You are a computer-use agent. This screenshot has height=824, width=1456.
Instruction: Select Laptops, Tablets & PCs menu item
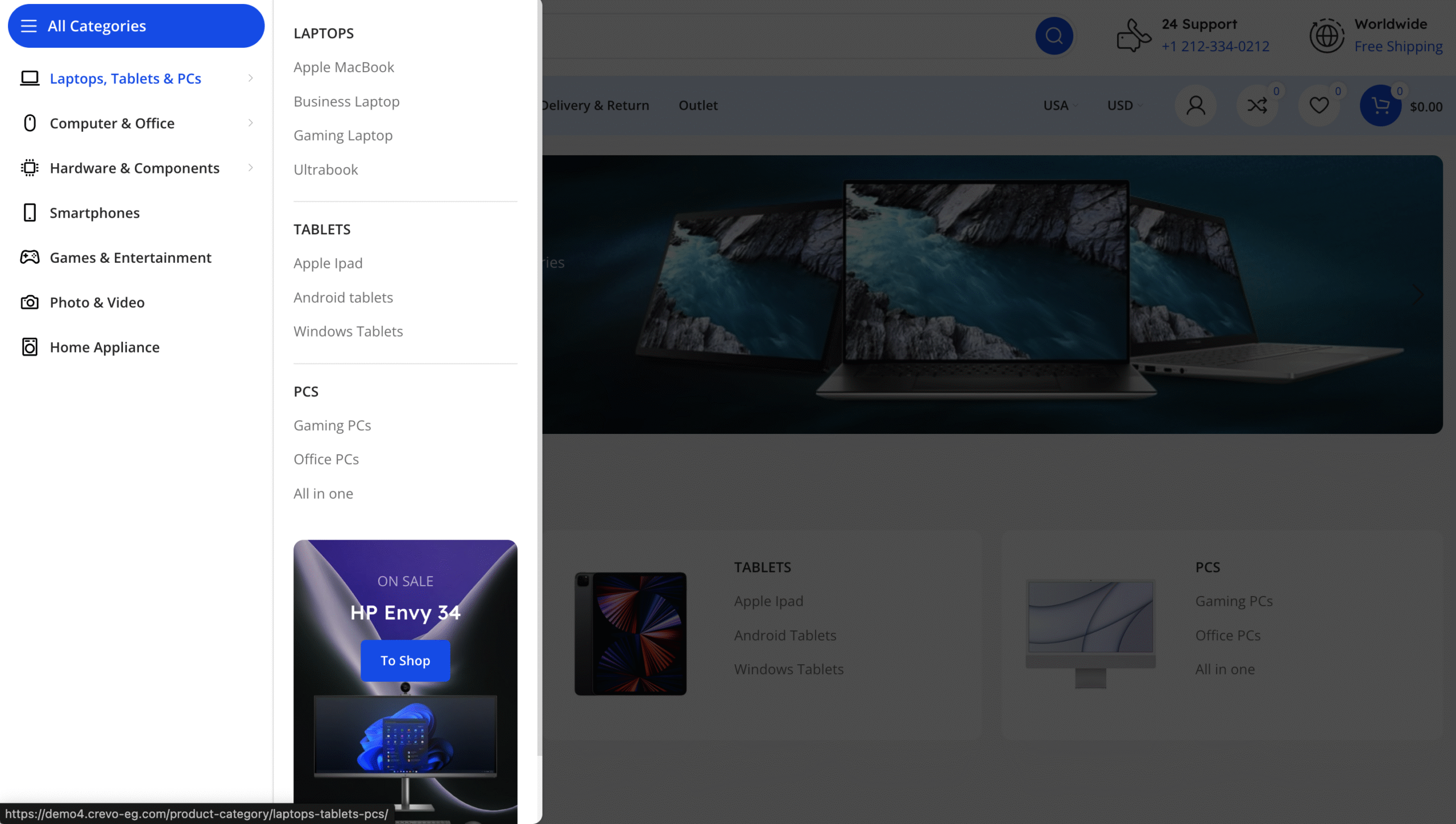point(125,78)
